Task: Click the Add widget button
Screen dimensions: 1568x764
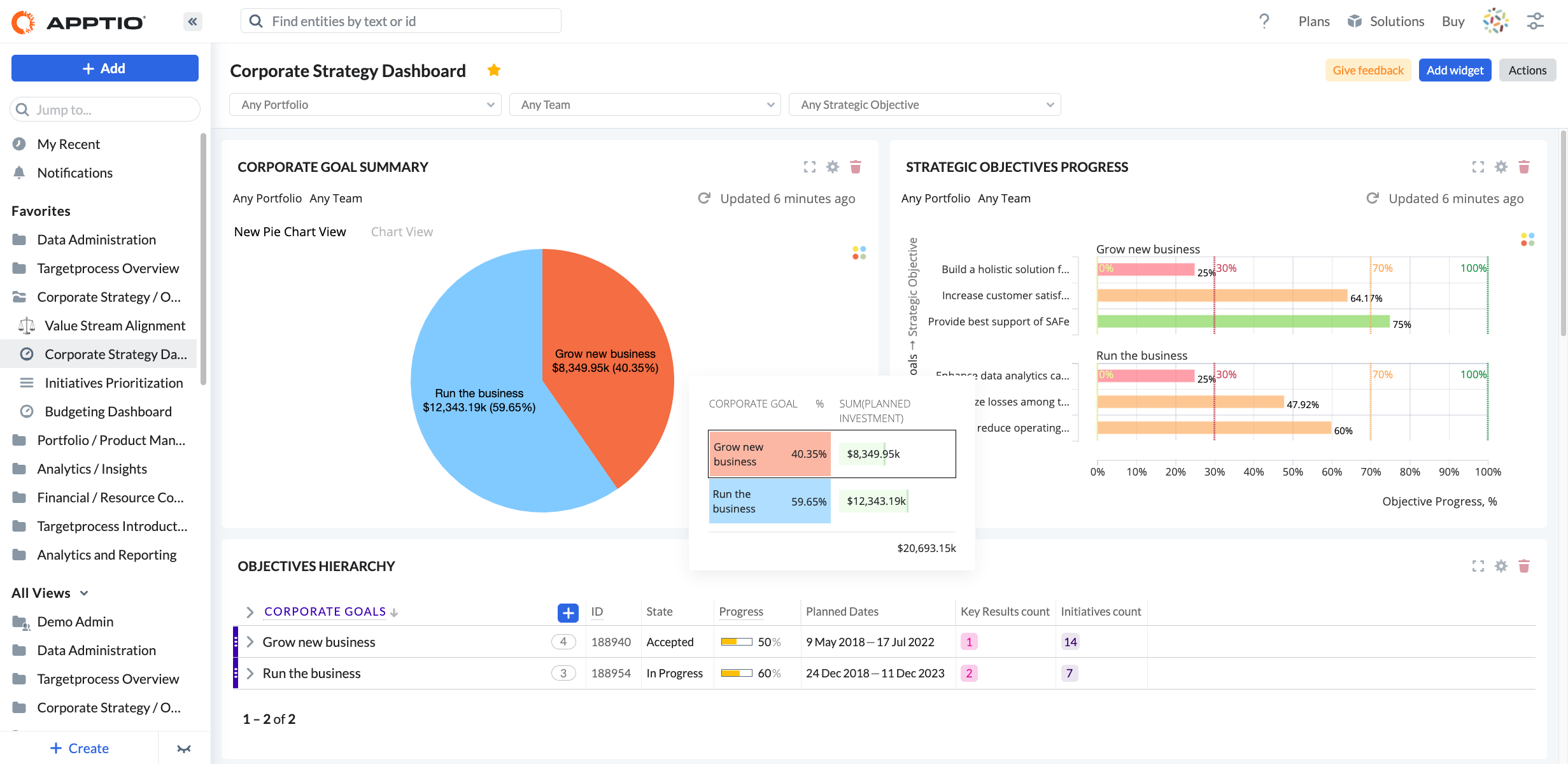Action: tap(1454, 70)
